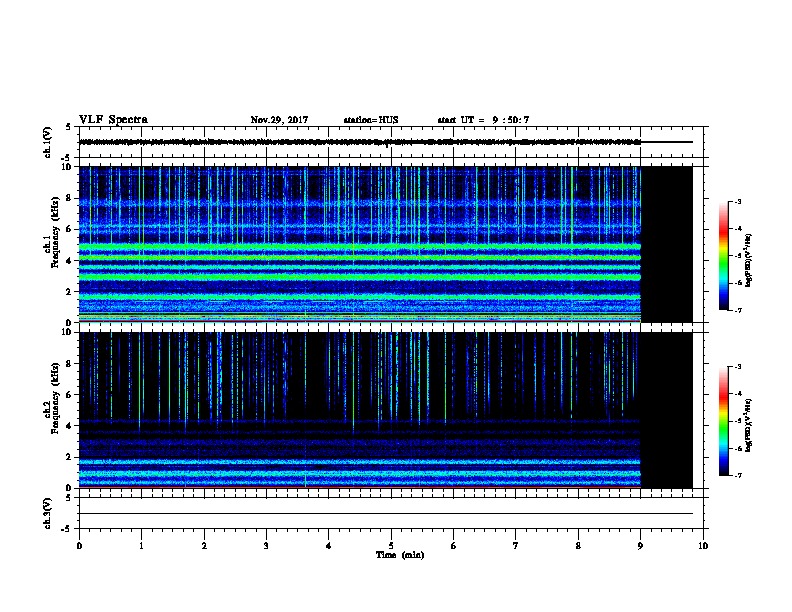The height and width of the screenshot is (612, 792).
Task: Click the ch.2 spectrogram color scale bar
Action: tap(723, 421)
